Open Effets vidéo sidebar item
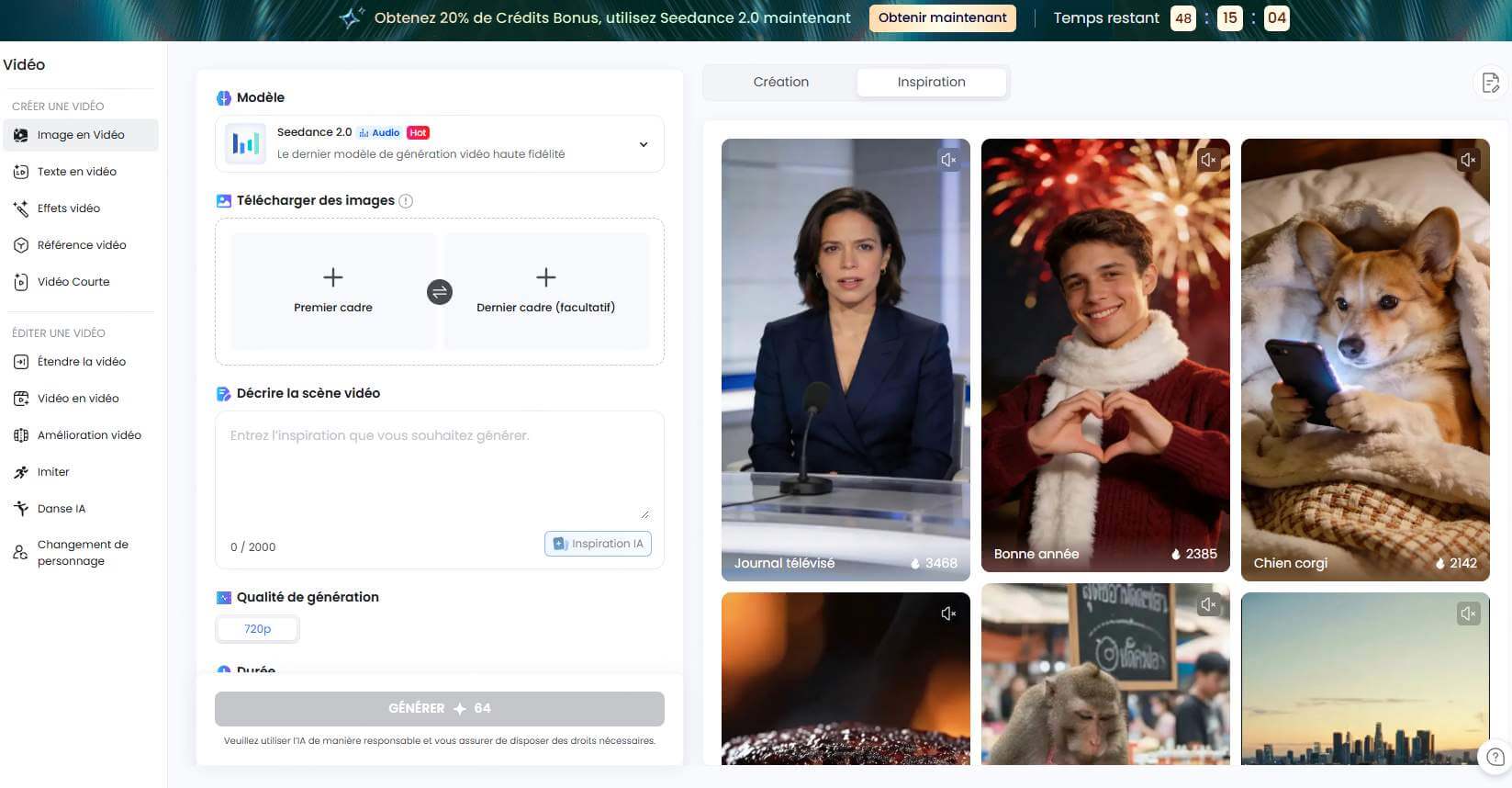The height and width of the screenshot is (788, 1512). pyautogui.click(x=80, y=208)
